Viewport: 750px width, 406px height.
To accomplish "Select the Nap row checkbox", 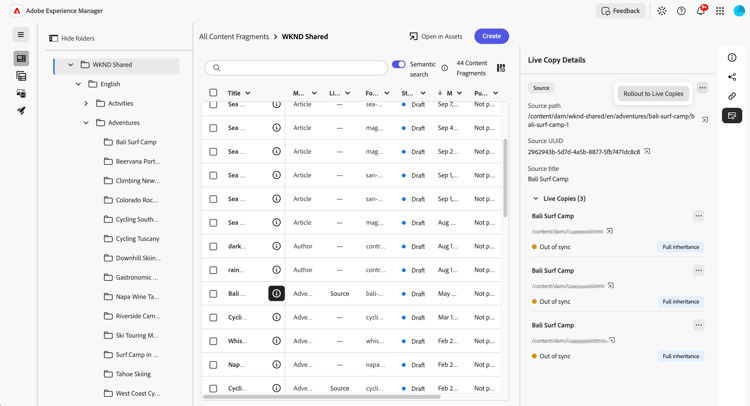I will tap(213, 365).
